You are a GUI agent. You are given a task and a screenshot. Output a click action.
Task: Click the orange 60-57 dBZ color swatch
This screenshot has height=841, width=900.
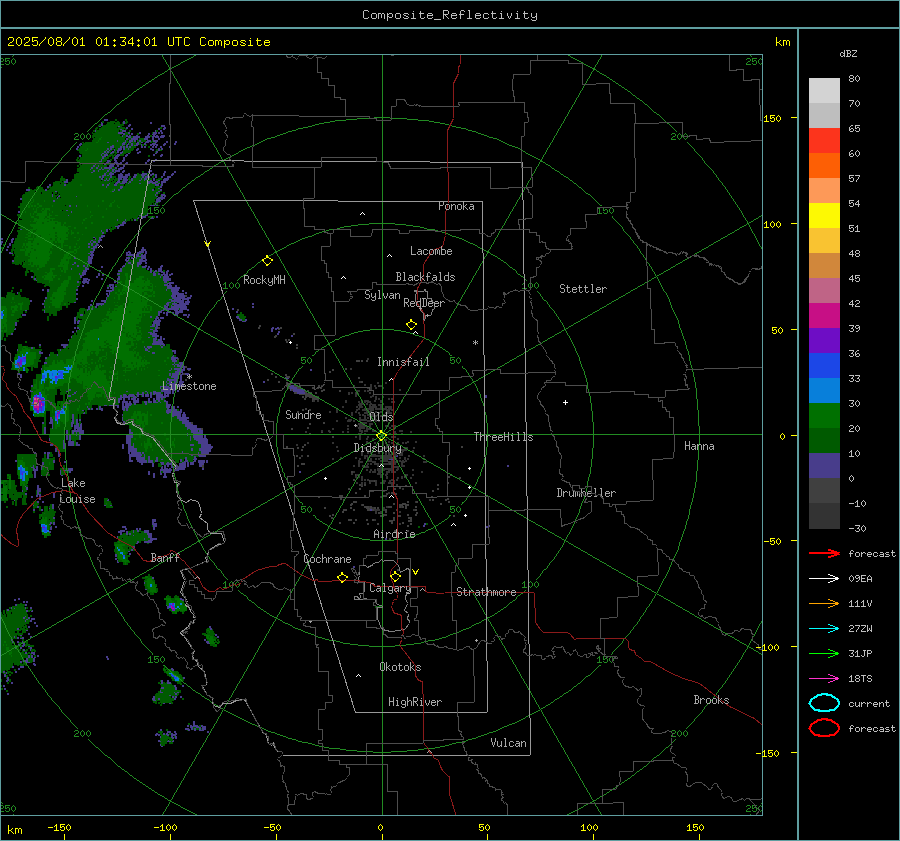[x=824, y=165]
